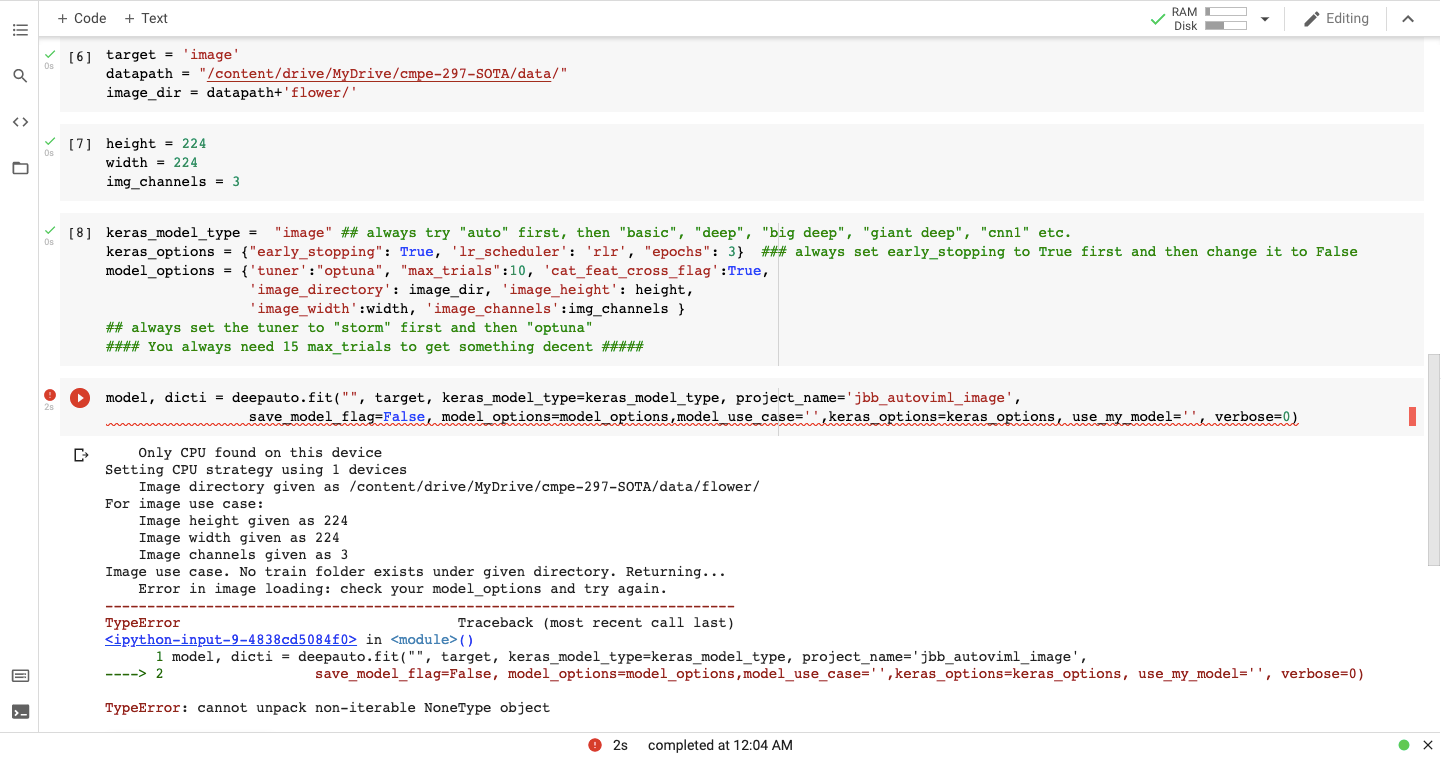This screenshot has height=770, width=1441.
Task: Click the datapath drive path link in cell 6
Action: pyautogui.click(x=382, y=74)
